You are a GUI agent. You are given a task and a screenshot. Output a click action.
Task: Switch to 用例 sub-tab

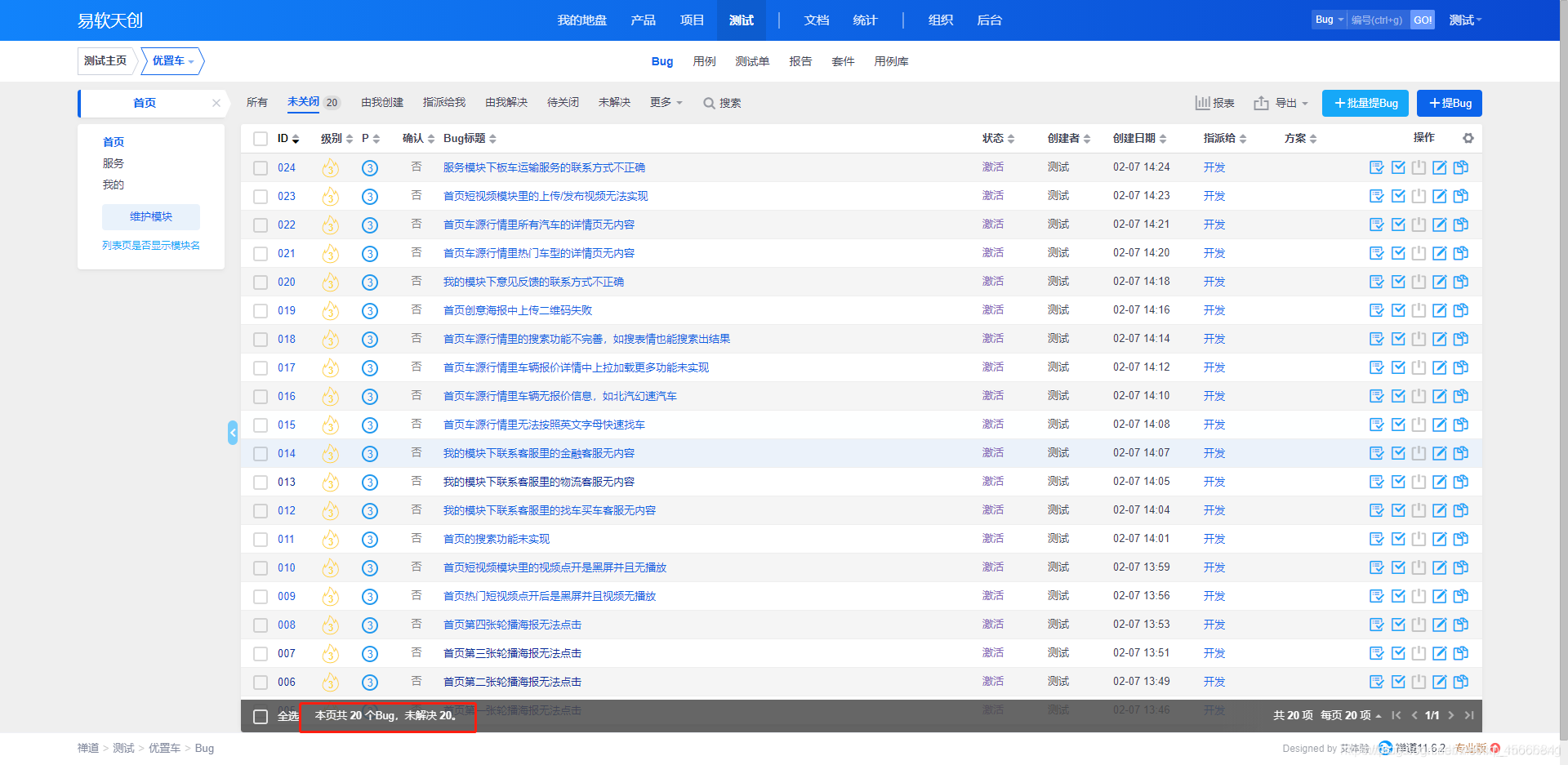pos(704,61)
